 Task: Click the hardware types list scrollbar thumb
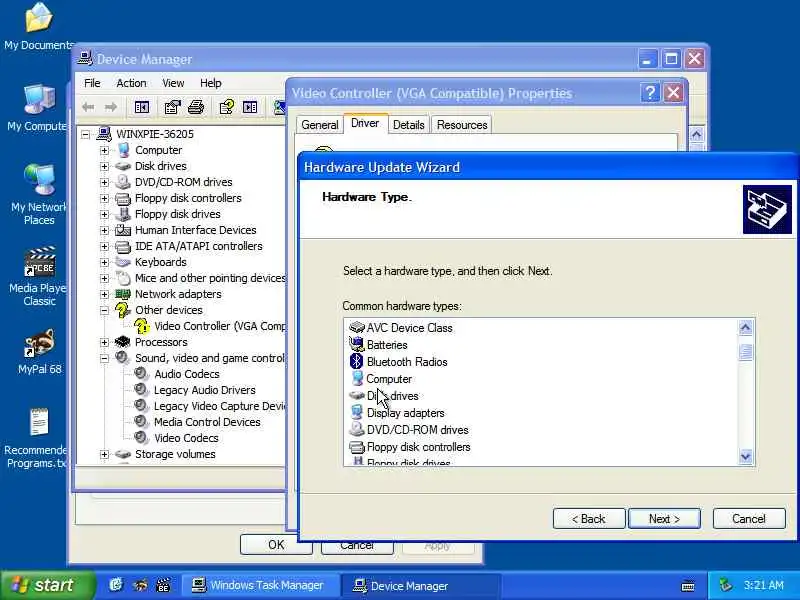(745, 352)
